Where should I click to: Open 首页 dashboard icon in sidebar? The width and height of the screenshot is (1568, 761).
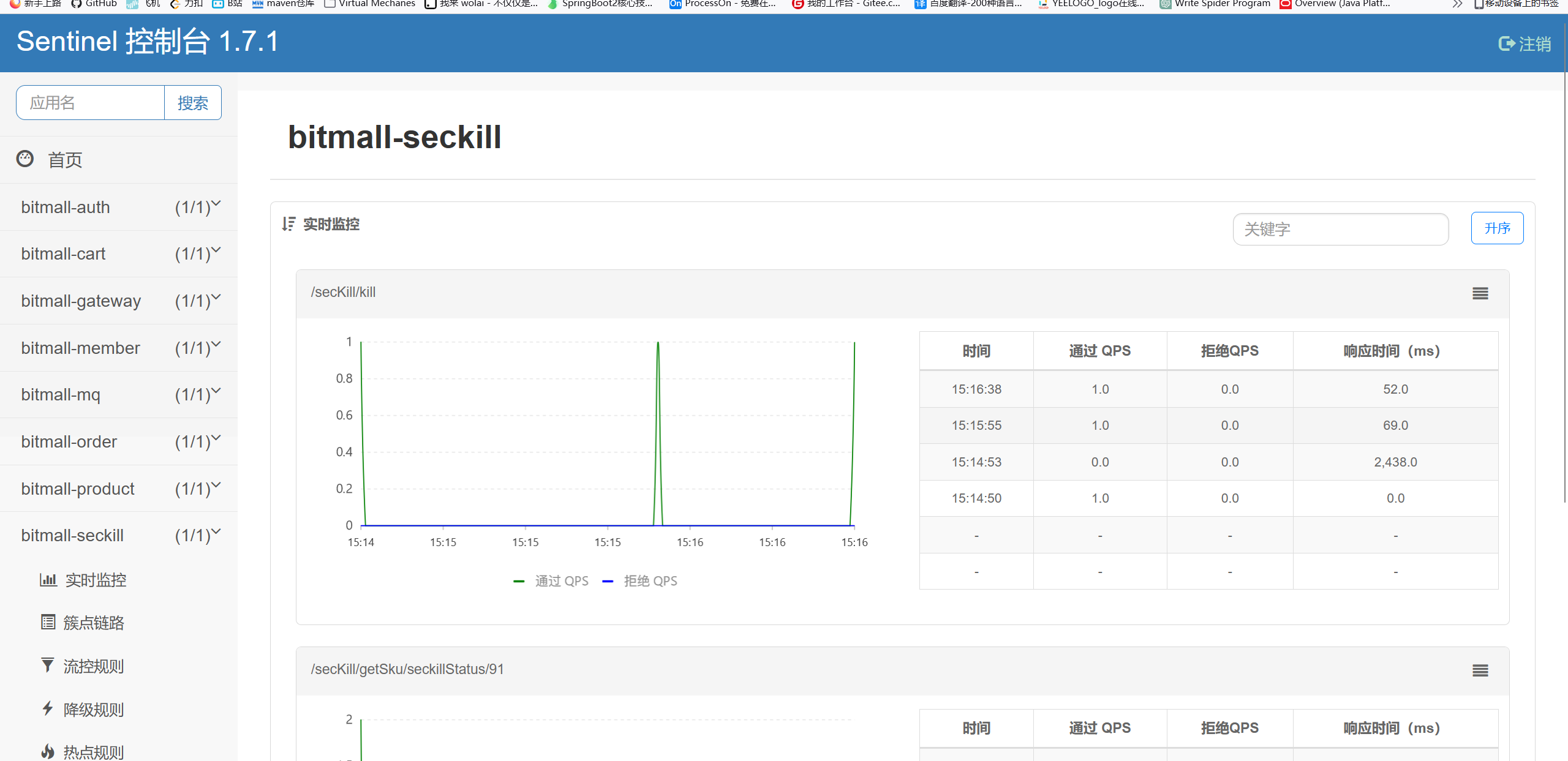(25, 159)
